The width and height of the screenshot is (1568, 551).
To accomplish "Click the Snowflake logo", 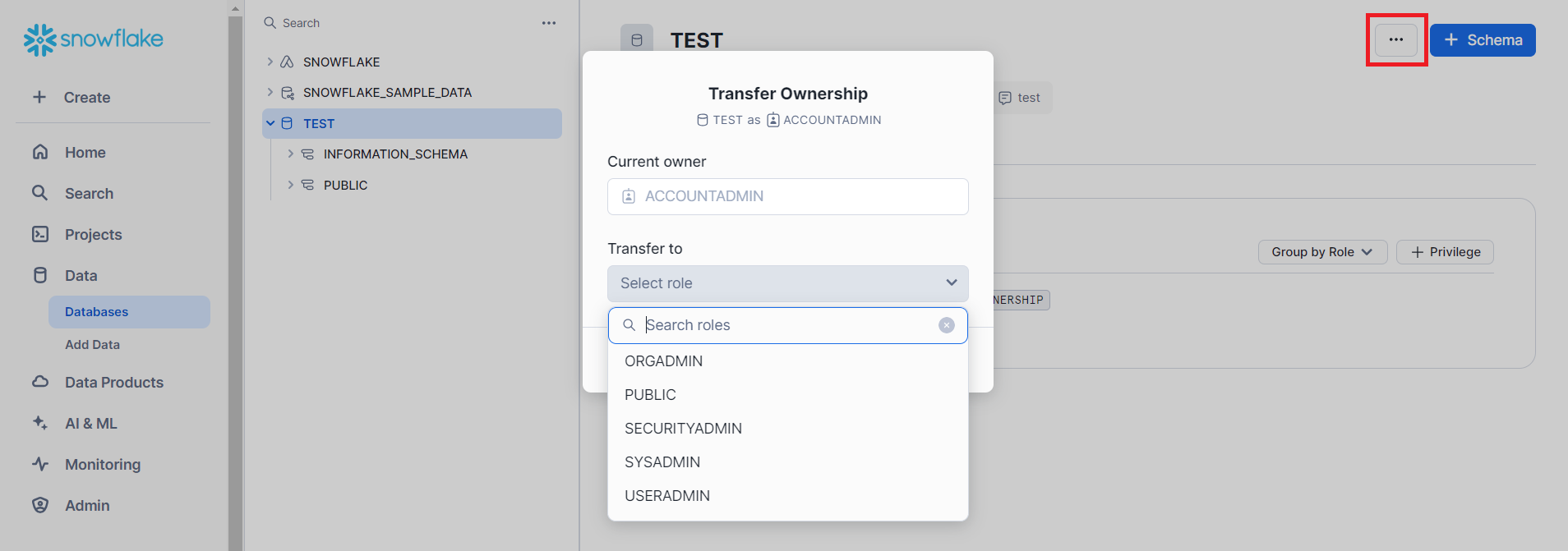I will (93, 39).
